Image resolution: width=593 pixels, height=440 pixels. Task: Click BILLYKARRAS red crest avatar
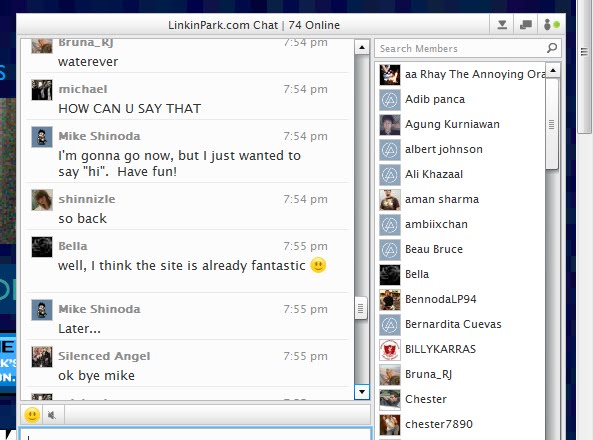pos(390,349)
